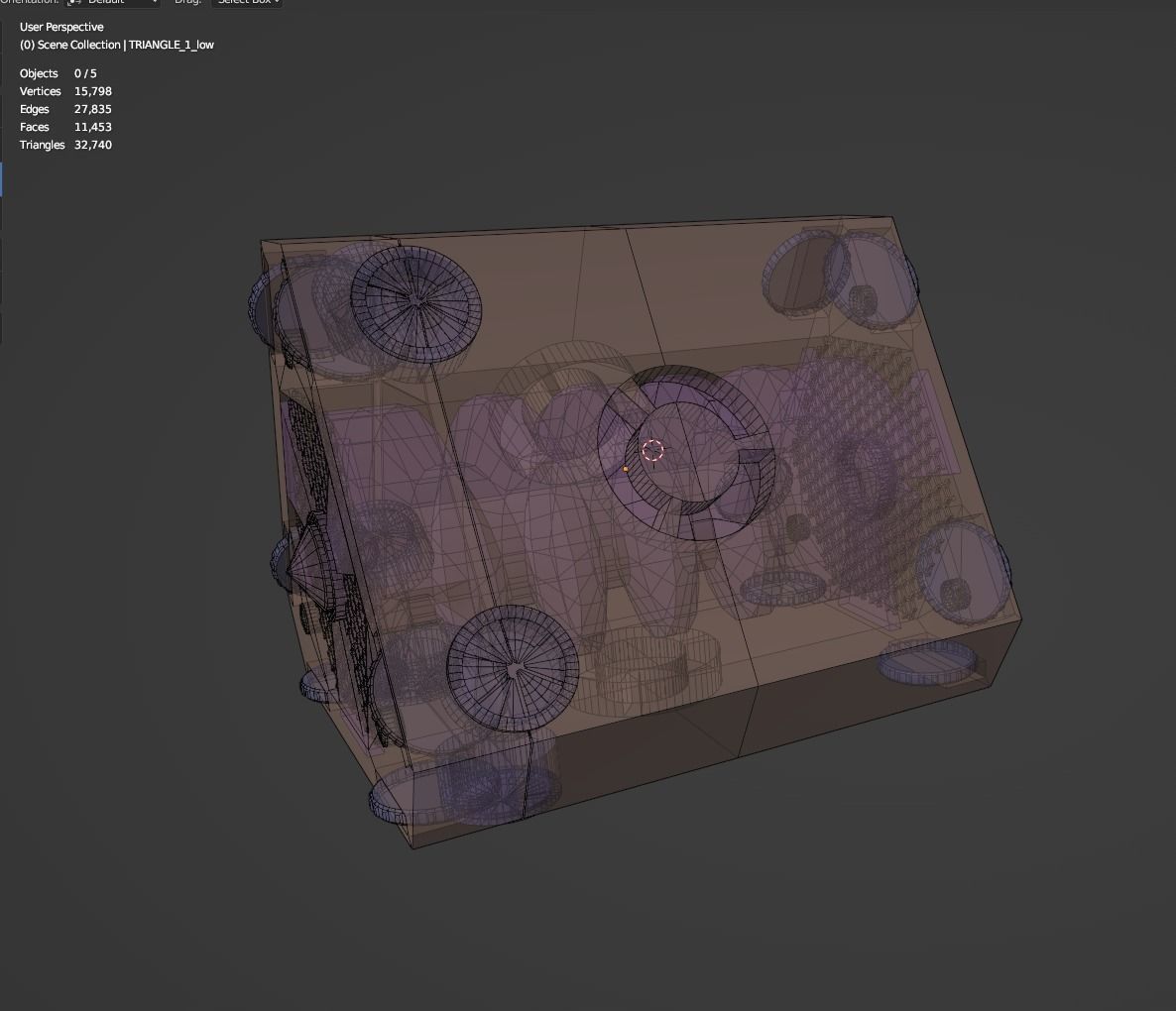Click the Triangles '32,740' statistic
Screen dimensions: 1176x1011
tap(93, 146)
